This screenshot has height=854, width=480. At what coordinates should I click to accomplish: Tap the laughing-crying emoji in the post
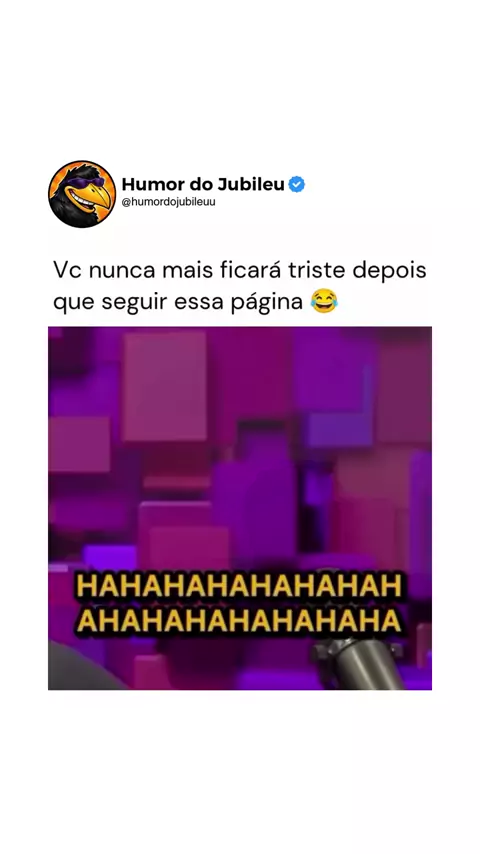coord(324,301)
